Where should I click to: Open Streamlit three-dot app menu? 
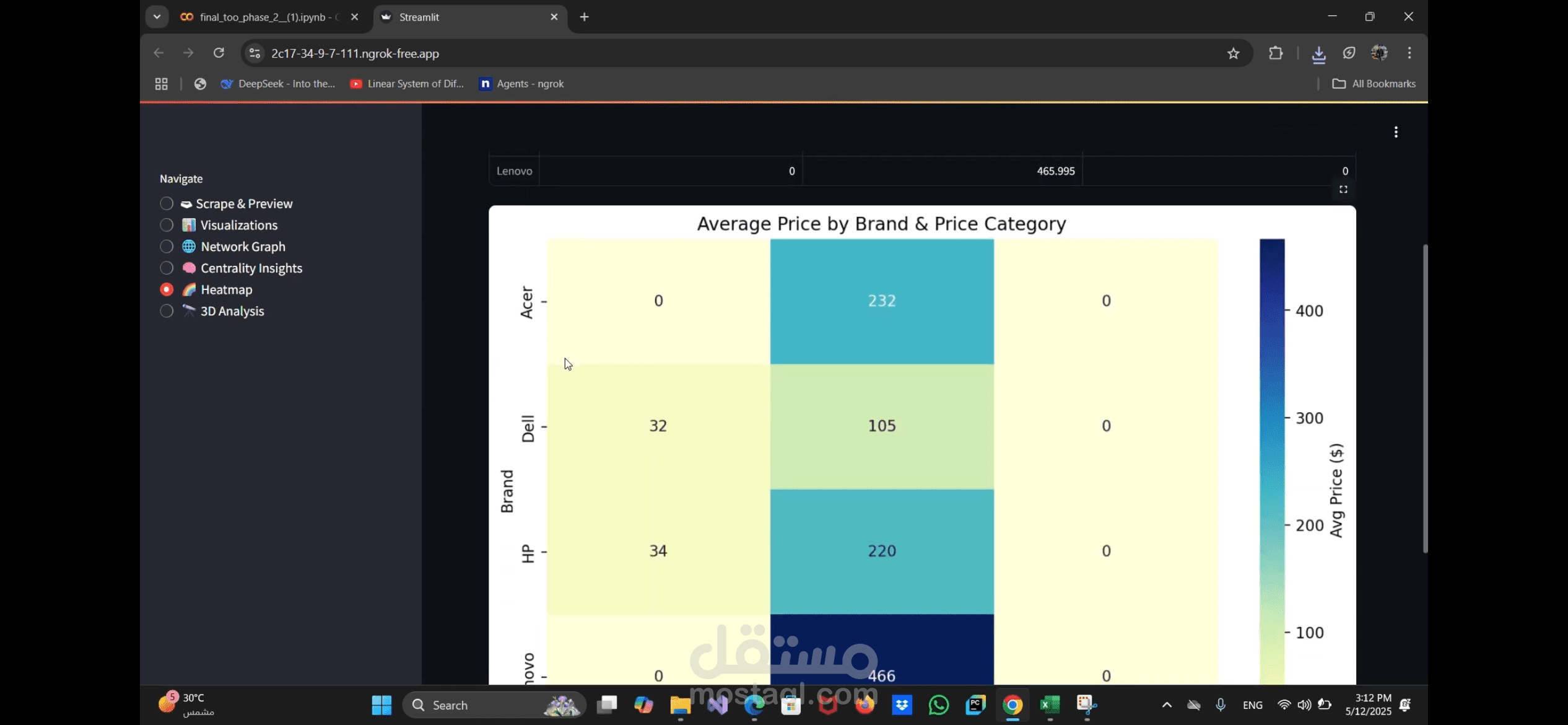point(1396,132)
